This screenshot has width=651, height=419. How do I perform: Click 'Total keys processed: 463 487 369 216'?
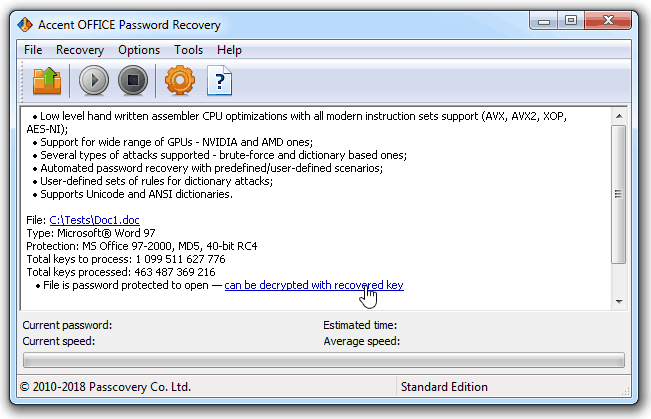pyautogui.click(x=121, y=272)
